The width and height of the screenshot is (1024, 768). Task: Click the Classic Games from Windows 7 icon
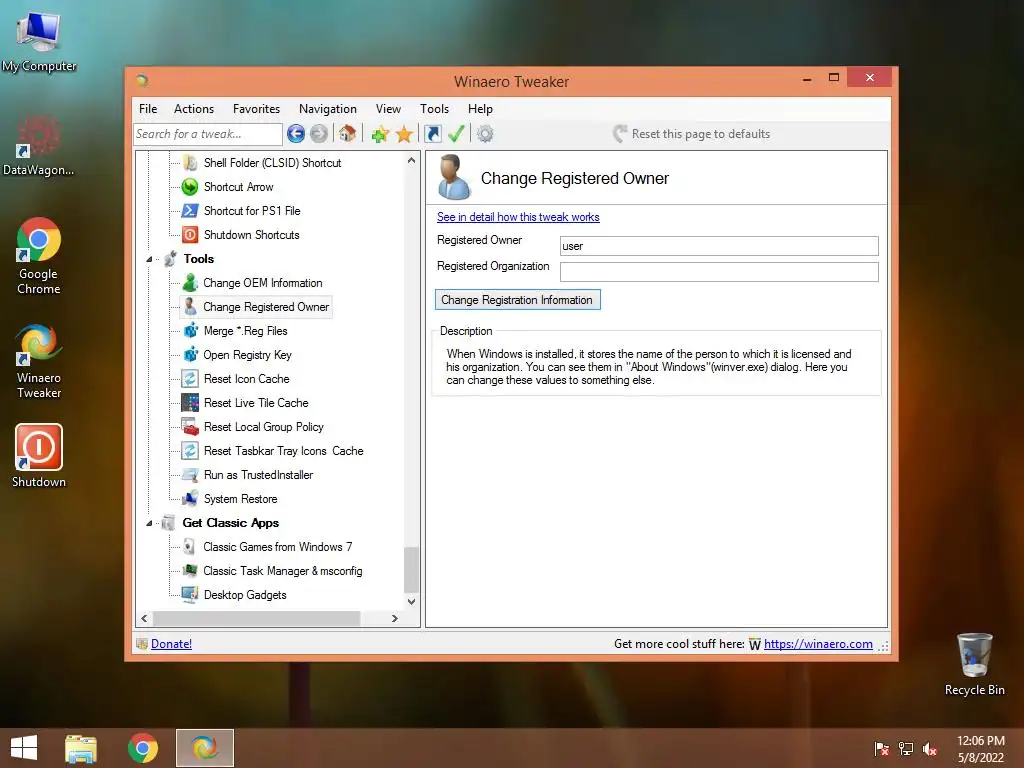point(189,547)
